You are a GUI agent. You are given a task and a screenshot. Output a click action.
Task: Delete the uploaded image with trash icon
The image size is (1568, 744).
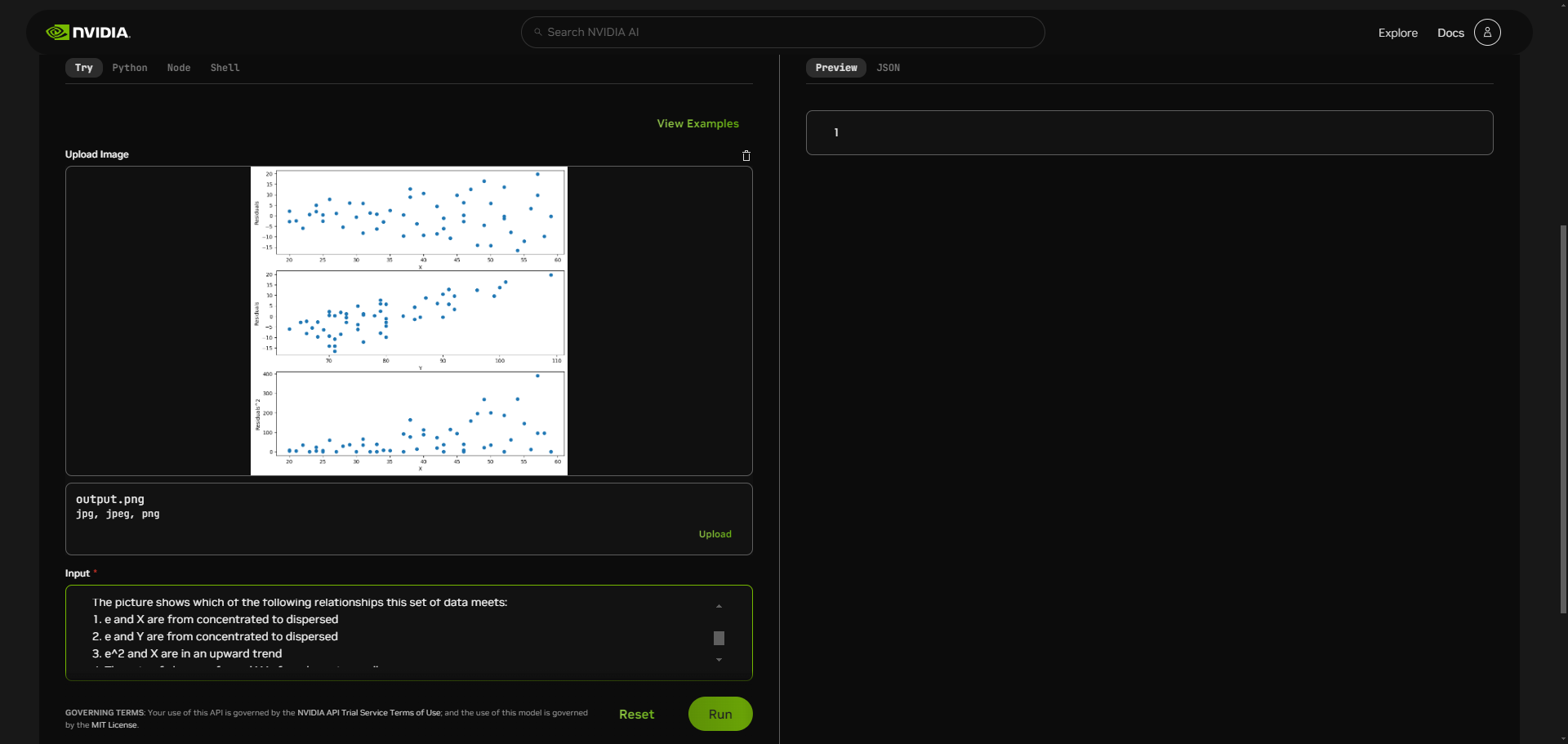click(x=746, y=155)
